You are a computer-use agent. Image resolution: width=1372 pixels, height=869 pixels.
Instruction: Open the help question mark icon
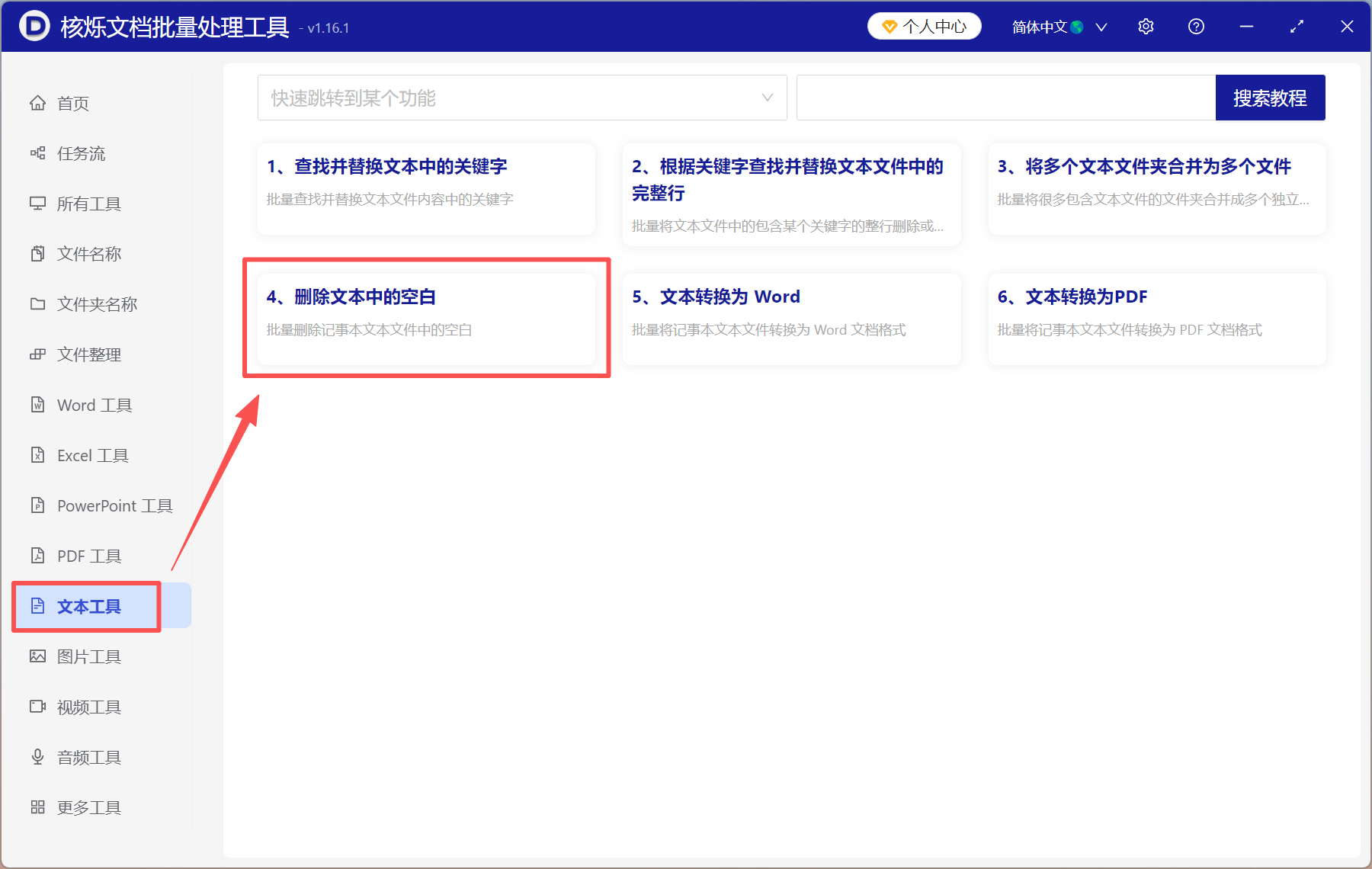[x=1196, y=26]
